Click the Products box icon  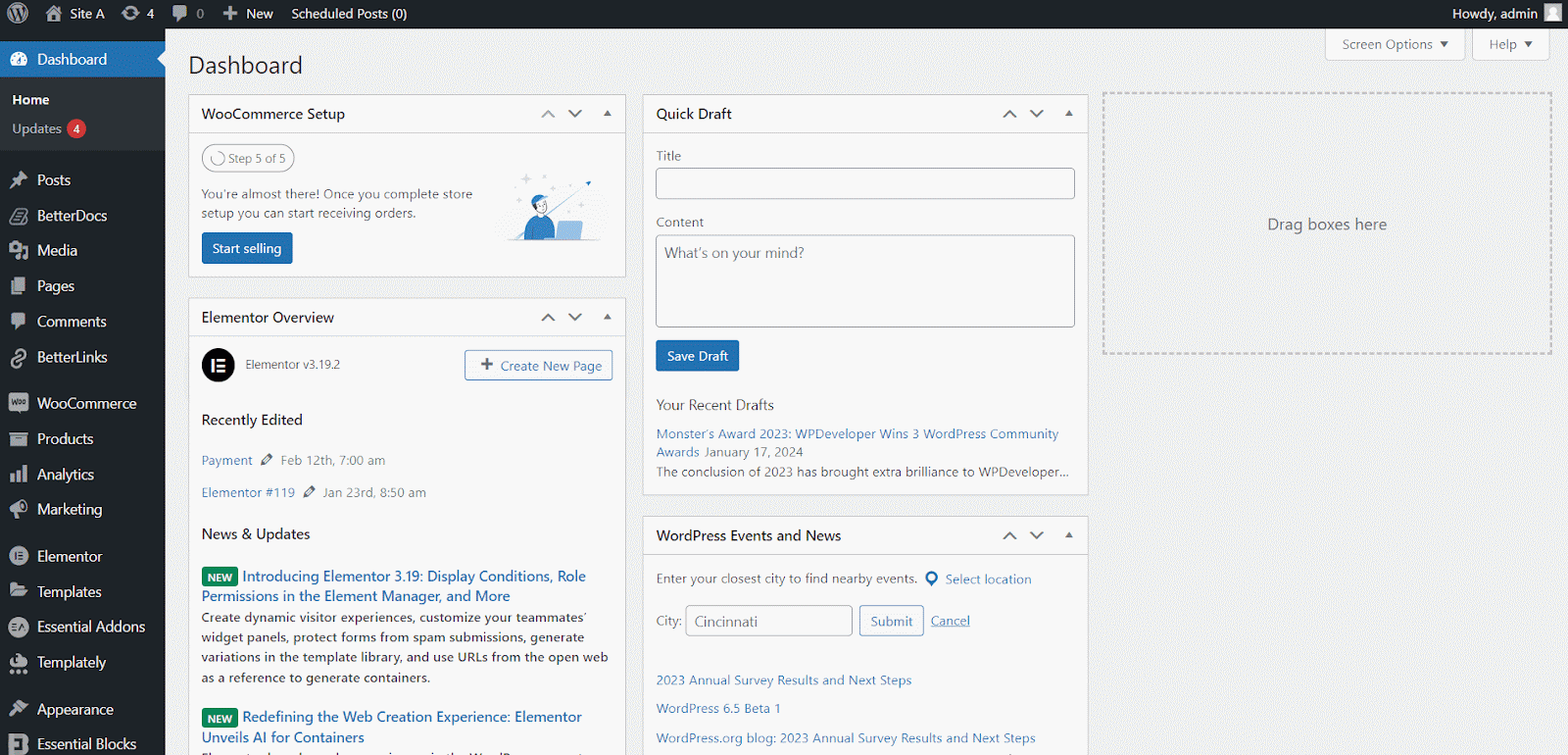click(19, 439)
